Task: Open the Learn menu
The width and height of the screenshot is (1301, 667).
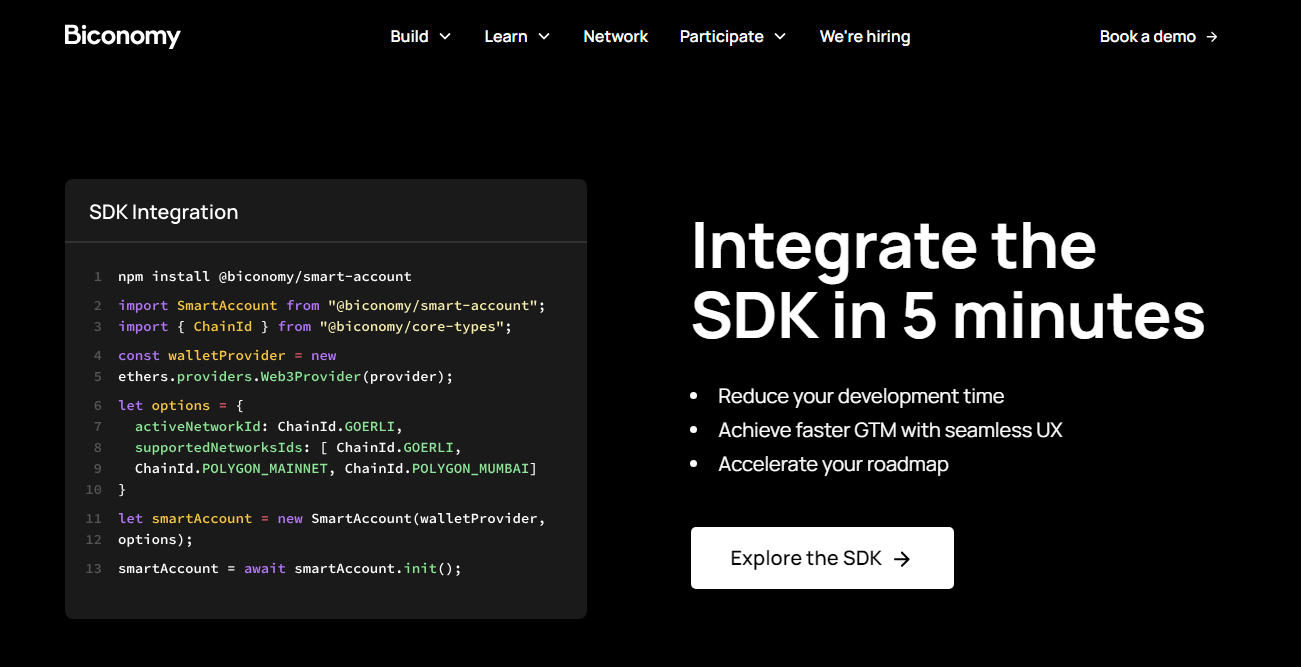Action: [x=517, y=36]
